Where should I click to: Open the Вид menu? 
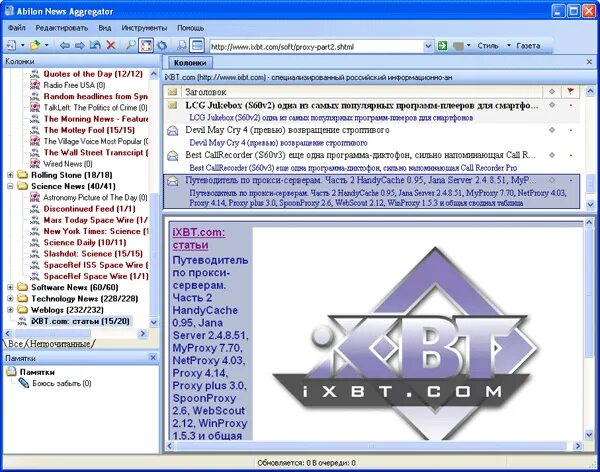pos(104,28)
